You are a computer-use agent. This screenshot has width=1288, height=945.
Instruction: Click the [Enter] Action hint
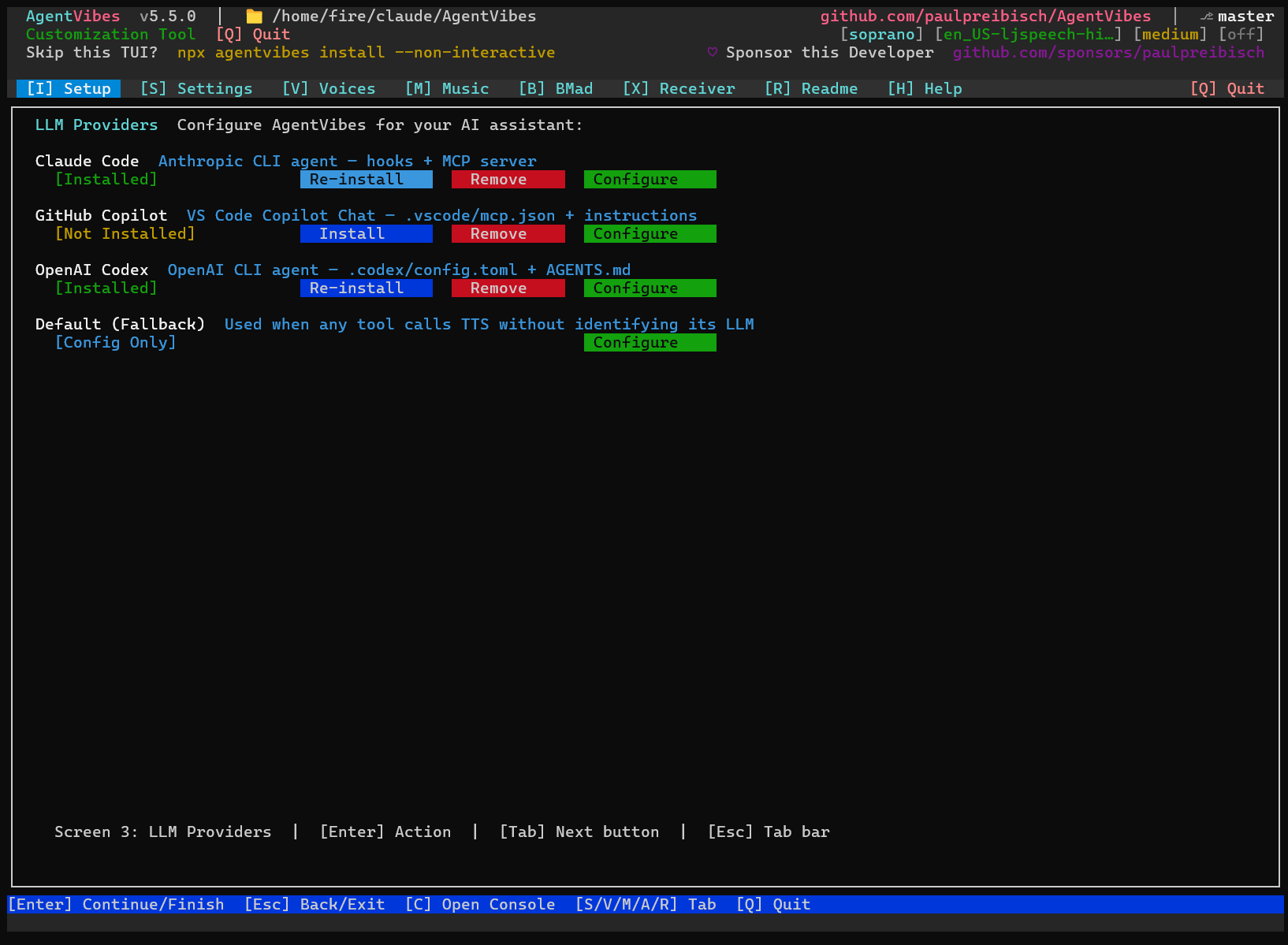click(385, 832)
